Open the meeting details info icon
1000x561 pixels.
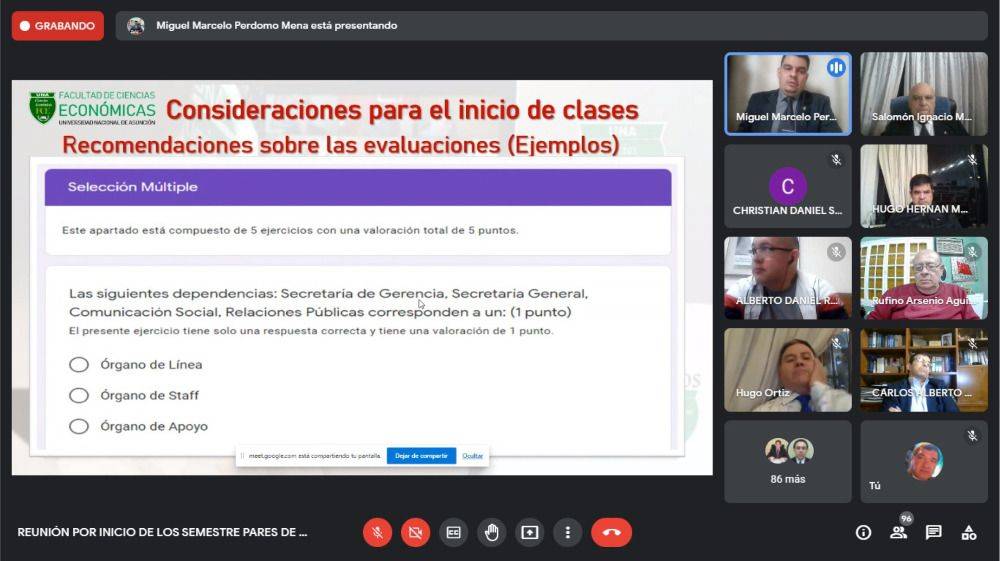point(863,532)
